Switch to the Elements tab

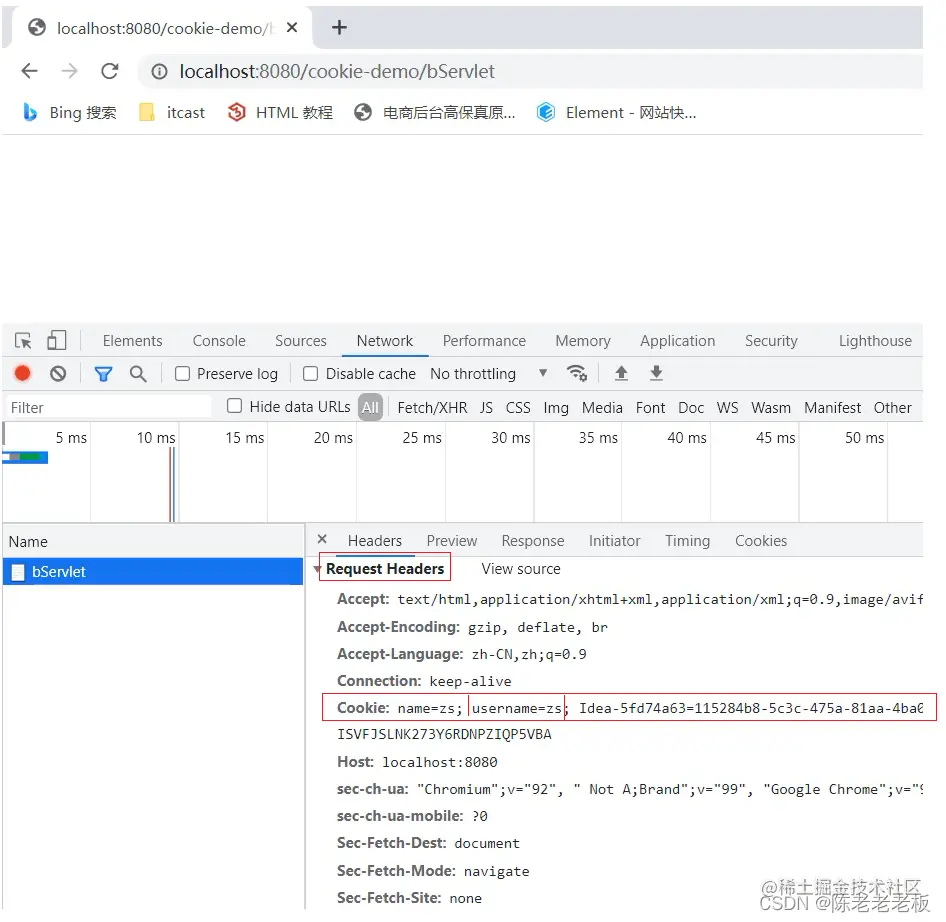[132, 341]
